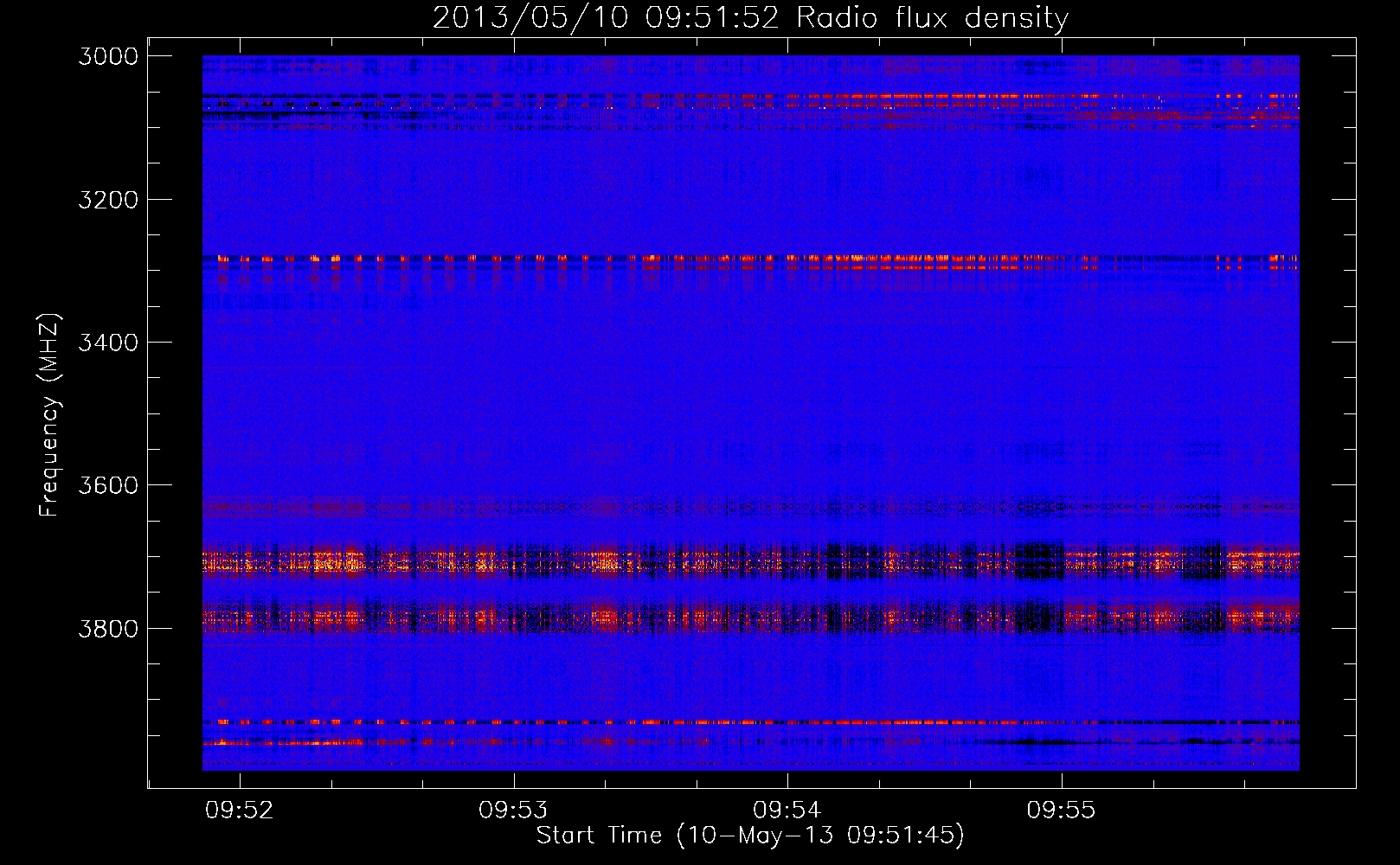Click the 'Frequency (MHZ)' axis title
This screenshot has height=865, width=1400.
coord(50,415)
